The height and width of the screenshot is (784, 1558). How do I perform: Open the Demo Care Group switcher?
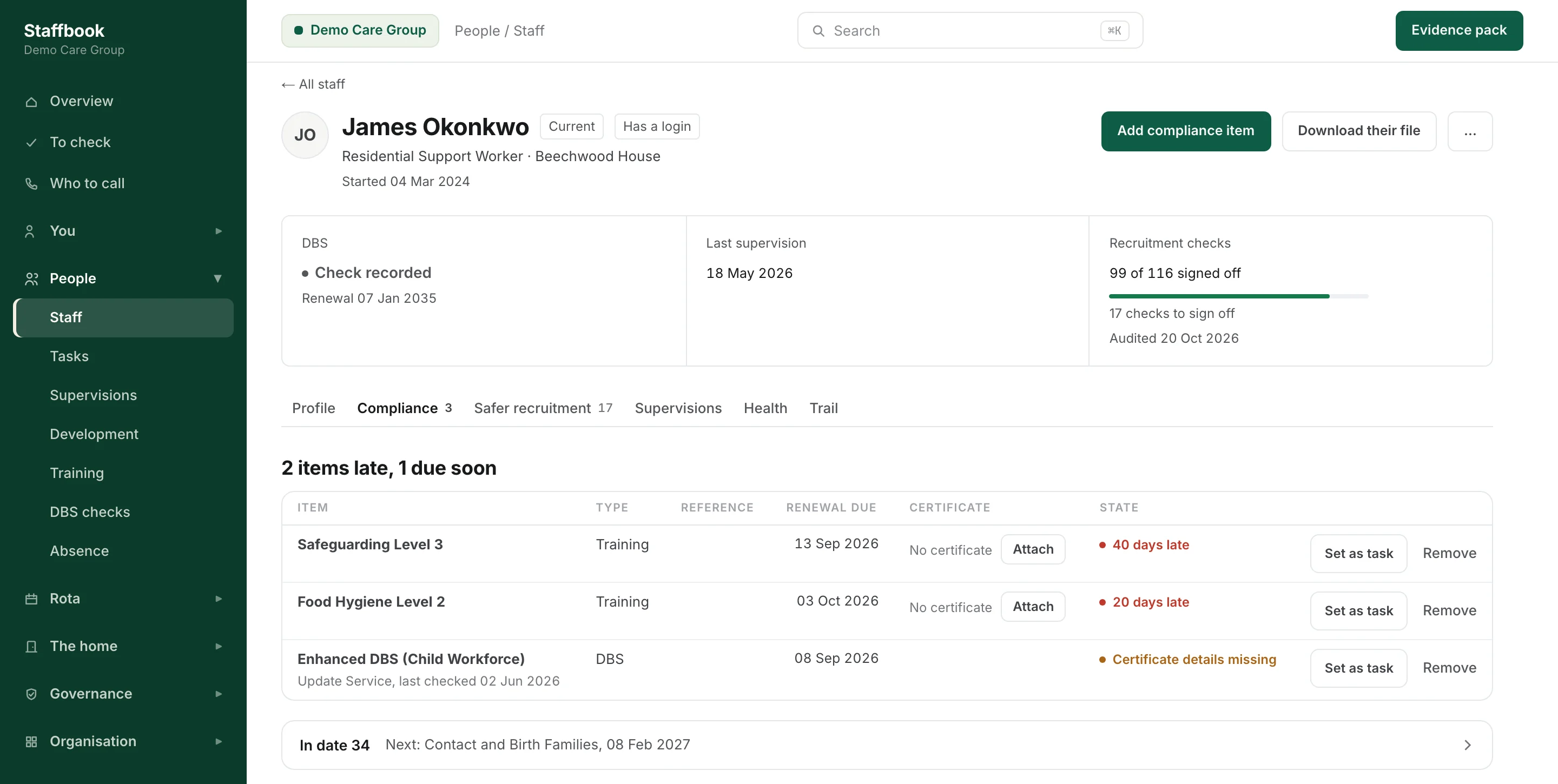click(360, 30)
